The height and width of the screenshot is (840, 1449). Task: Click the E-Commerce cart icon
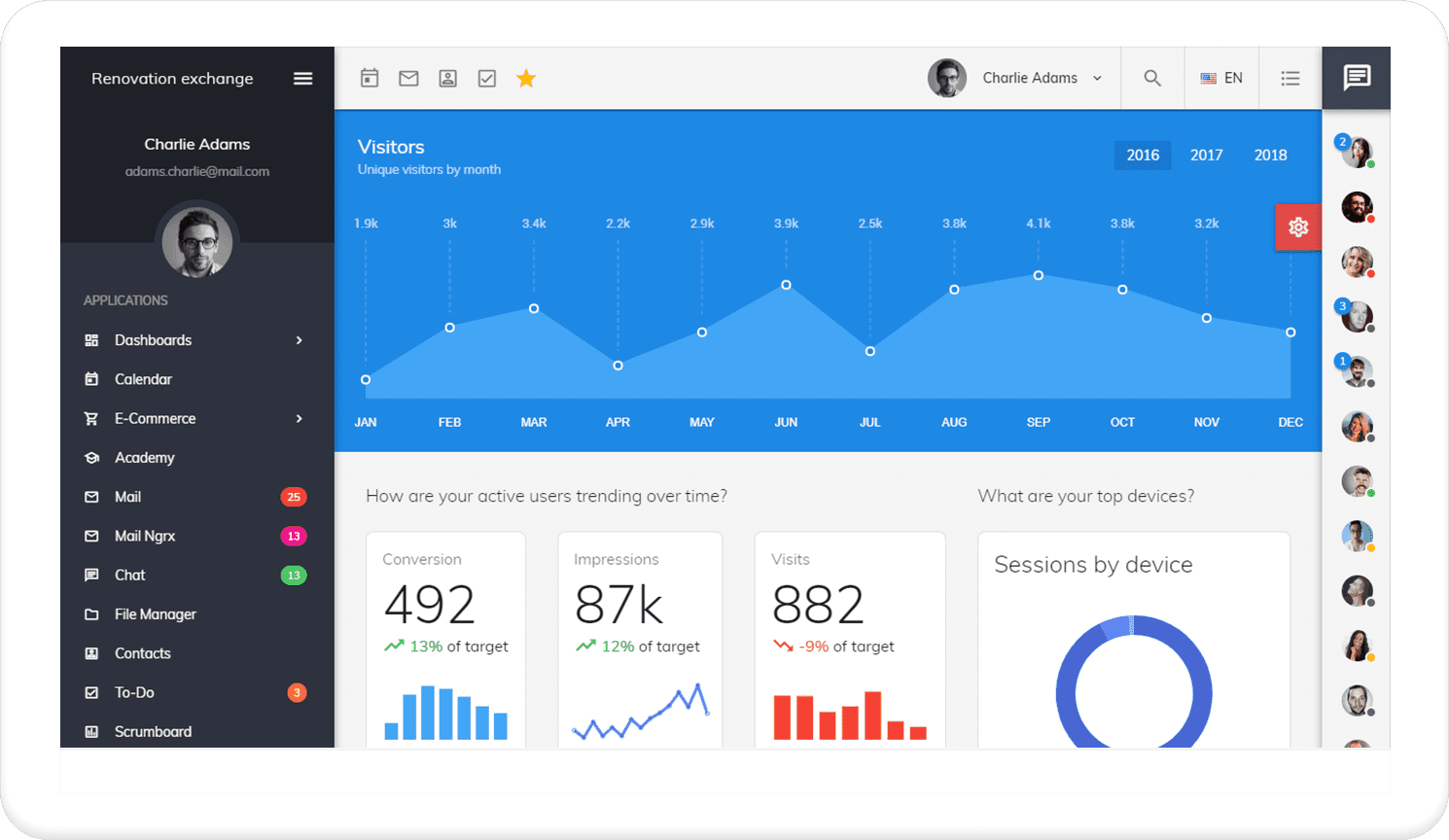(91, 418)
